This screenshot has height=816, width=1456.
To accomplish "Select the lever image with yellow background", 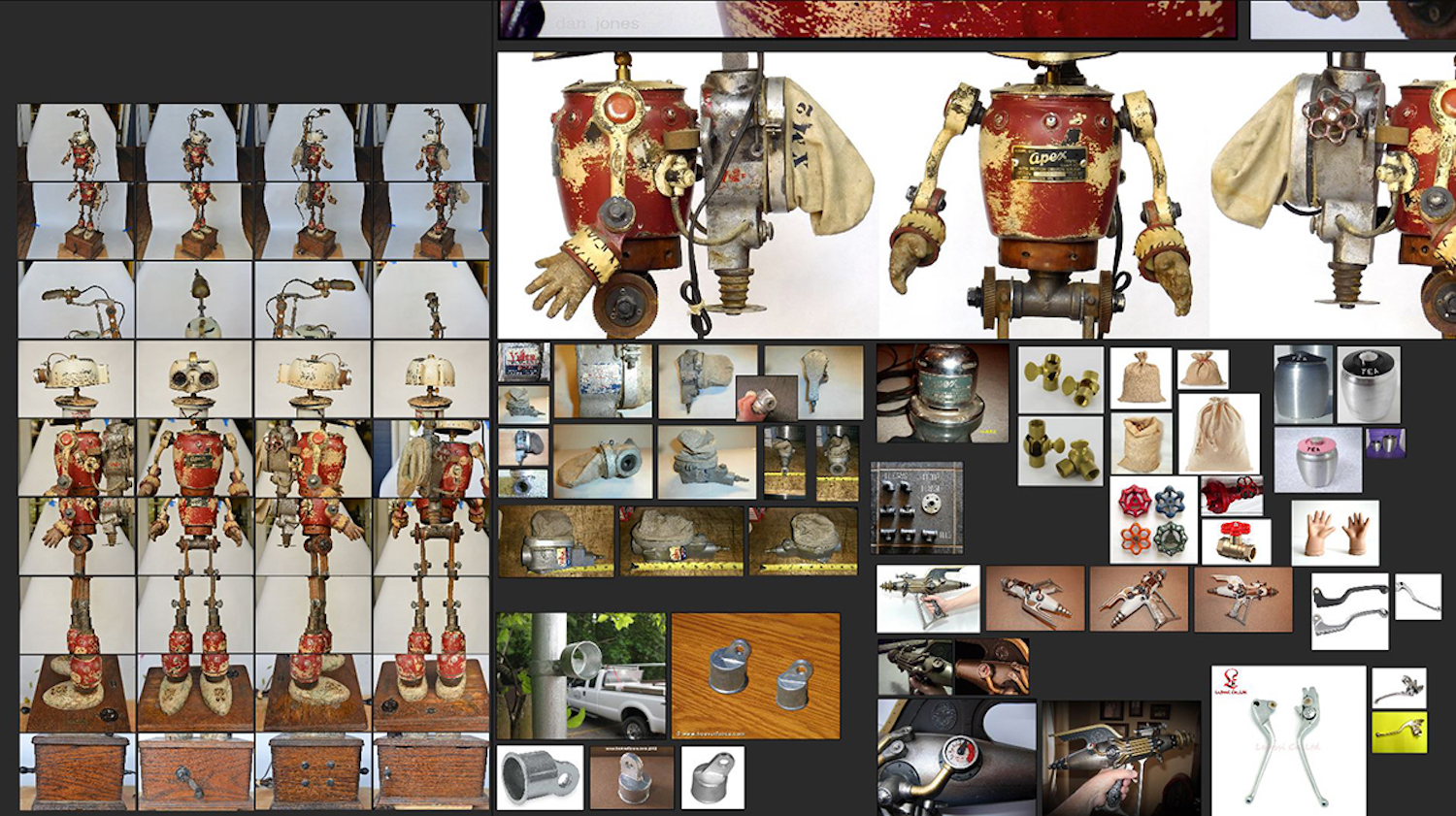I will click(x=1399, y=733).
